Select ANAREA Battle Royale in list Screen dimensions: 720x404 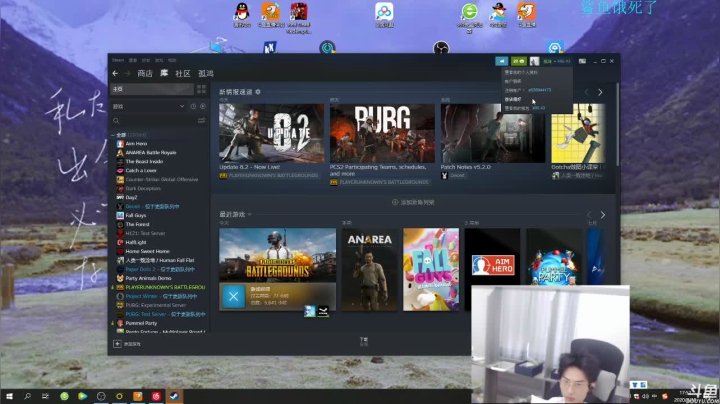(x=151, y=152)
